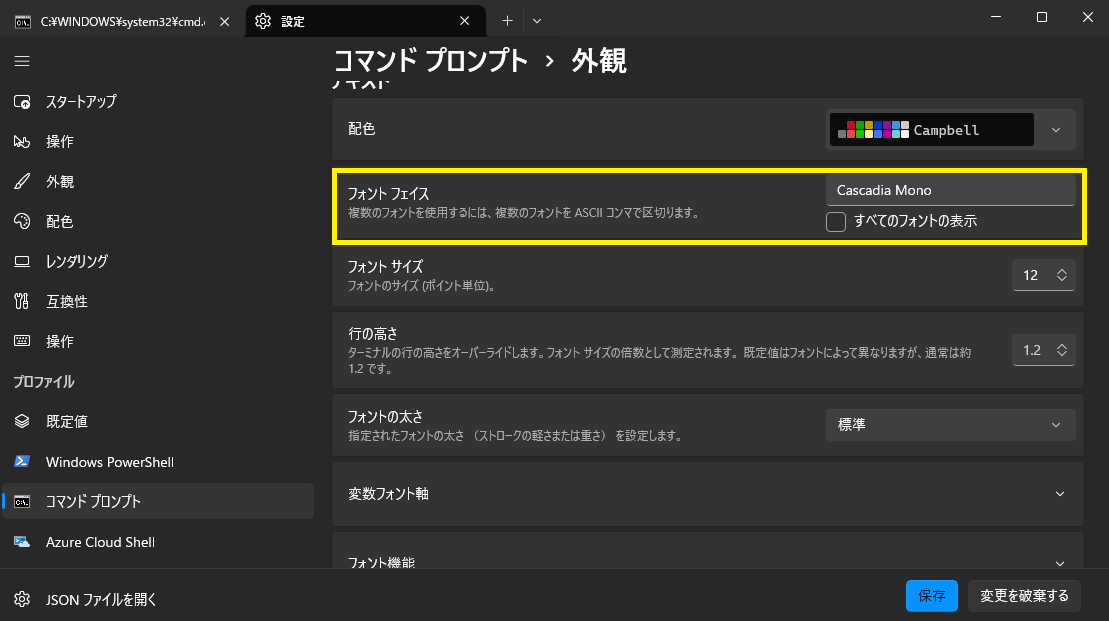Click the 変更を破棄する button
The height and width of the screenshot is (621, 1109).
click(1024, 596)
